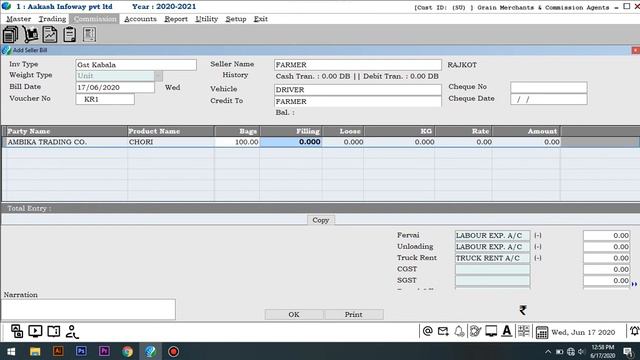Image resolution: width=640 pixels, height=360 pixels.
Task: Open the Accounts menu
Action: [140, 19]
